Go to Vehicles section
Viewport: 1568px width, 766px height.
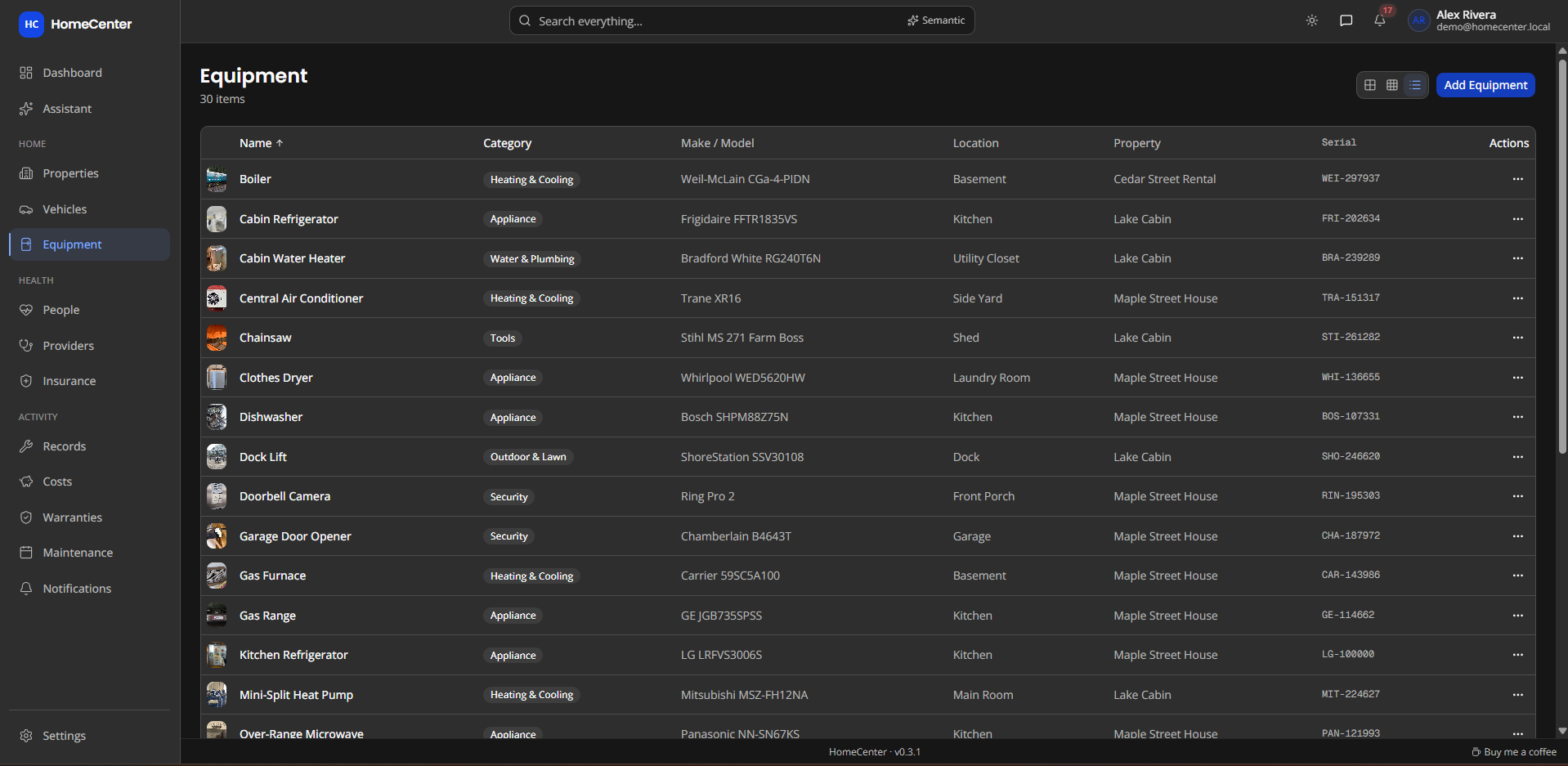click(x=89, y=209)
